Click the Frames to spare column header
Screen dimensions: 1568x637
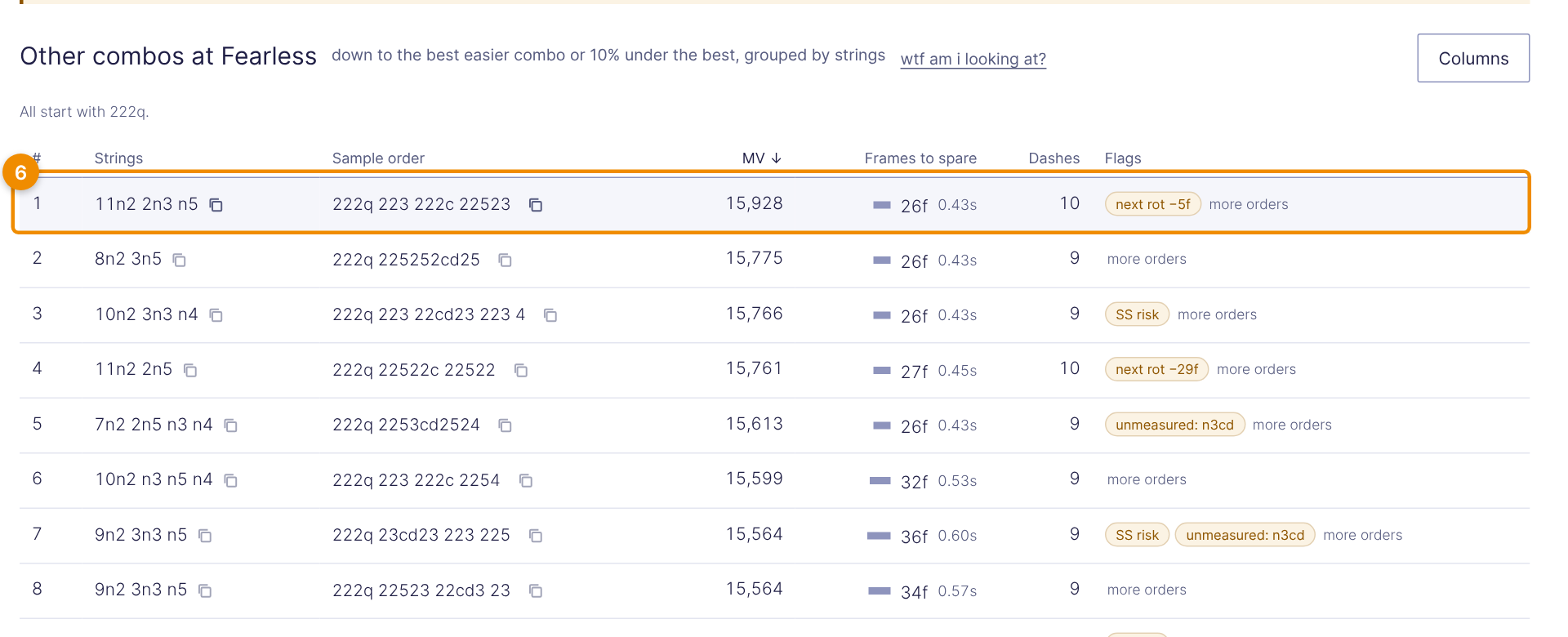tap(920, 158)
